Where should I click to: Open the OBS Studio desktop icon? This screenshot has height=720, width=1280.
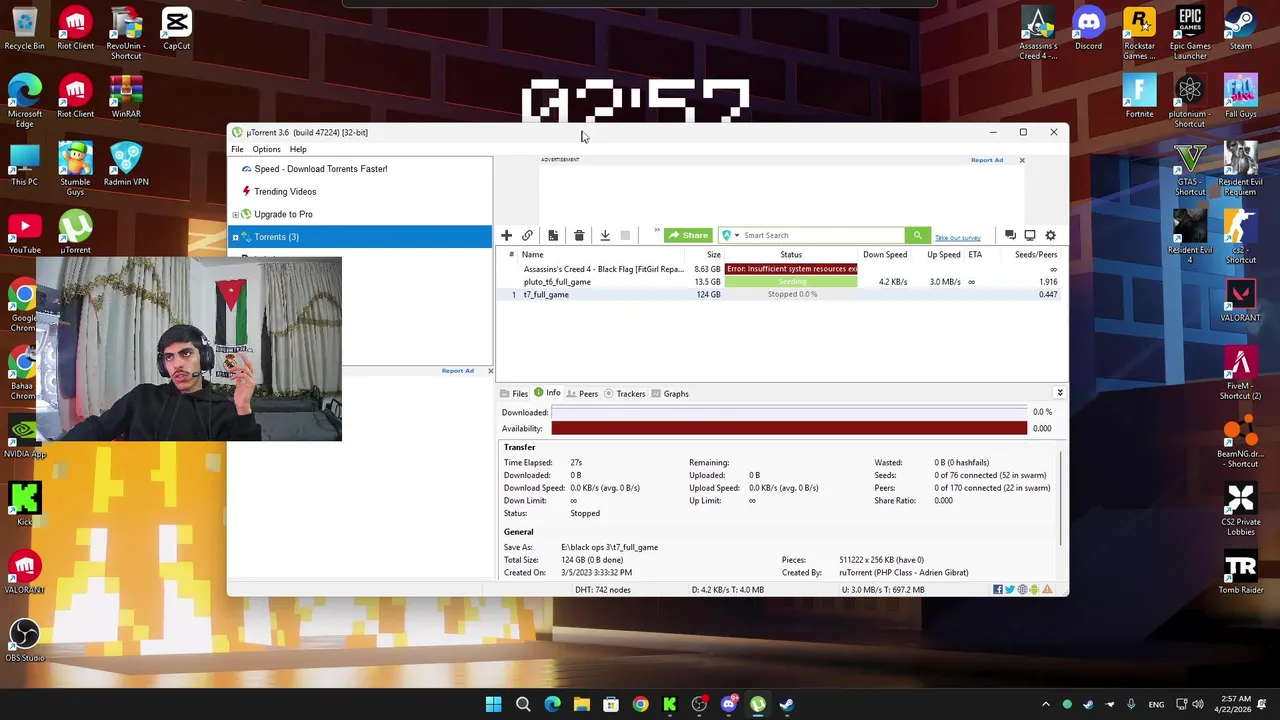point(25,641)
